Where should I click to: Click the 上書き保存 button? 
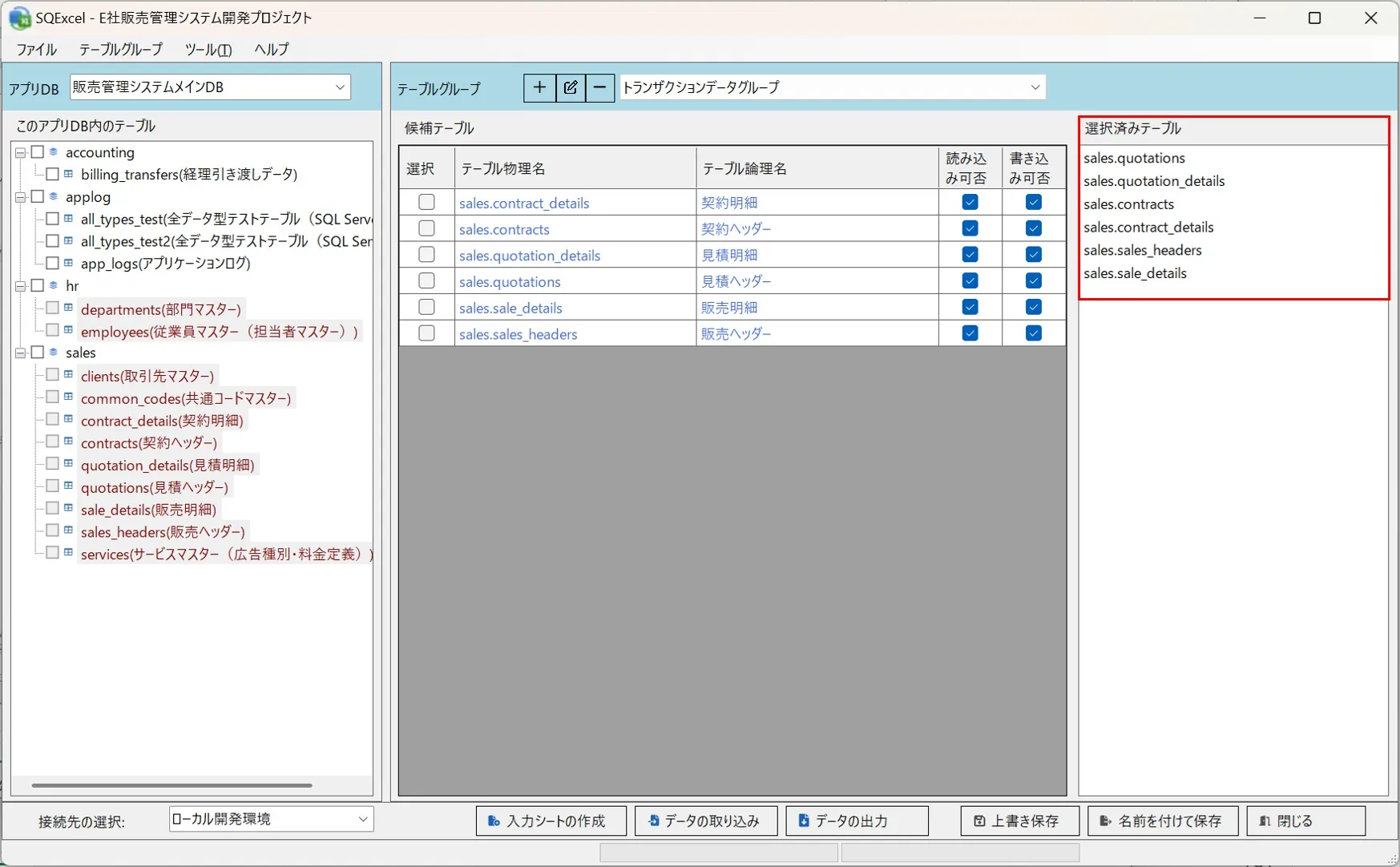click(1020, 821)
